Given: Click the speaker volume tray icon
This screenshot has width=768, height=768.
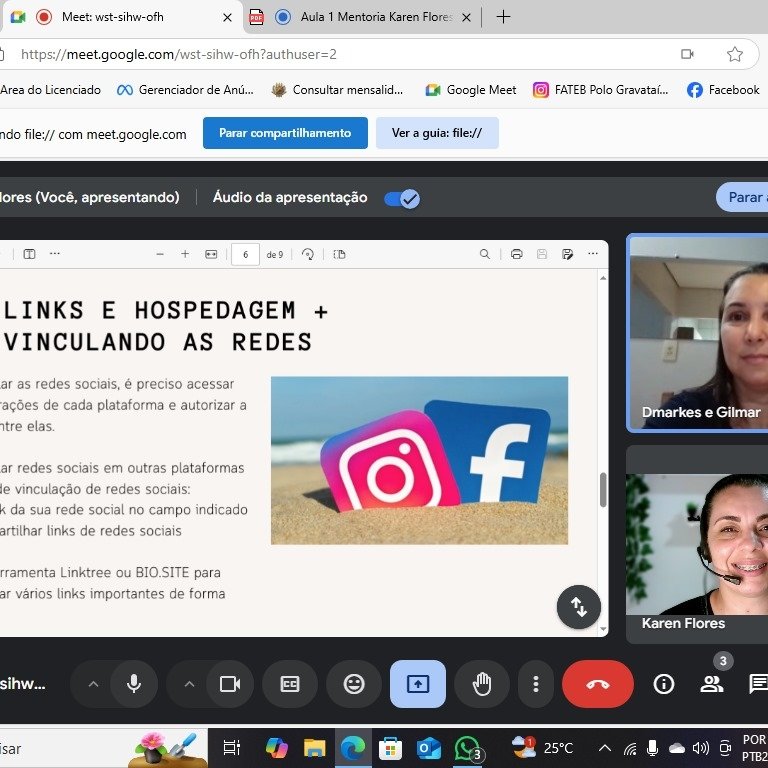Looking at the screenshot, I should [x=701, y=748].
